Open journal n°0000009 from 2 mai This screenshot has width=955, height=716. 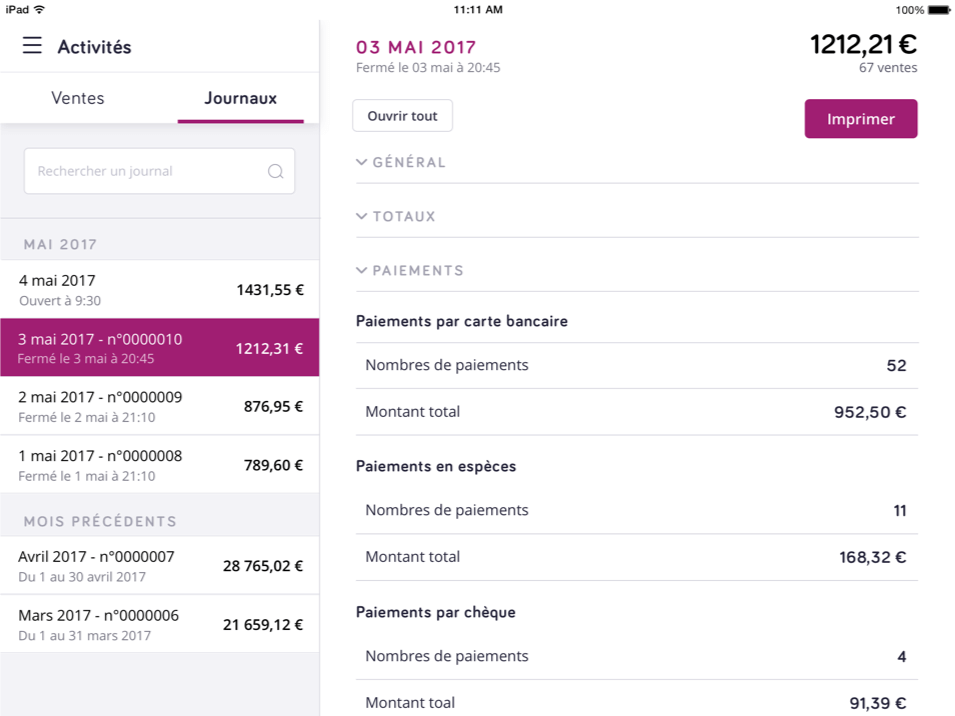(160, 406)
